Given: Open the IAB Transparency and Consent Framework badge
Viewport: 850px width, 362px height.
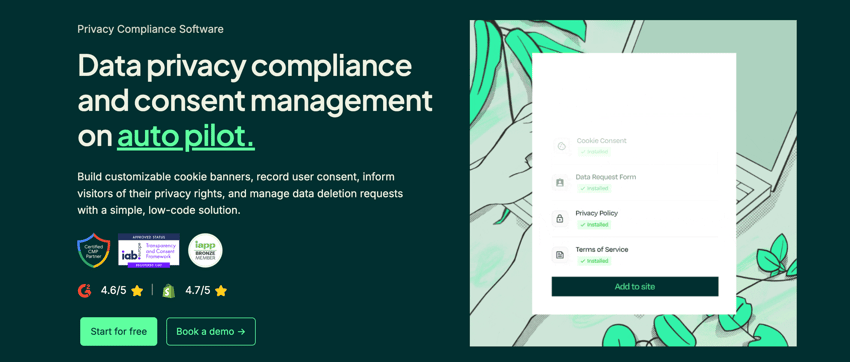Looking at the screenshot, I should 149,250.
